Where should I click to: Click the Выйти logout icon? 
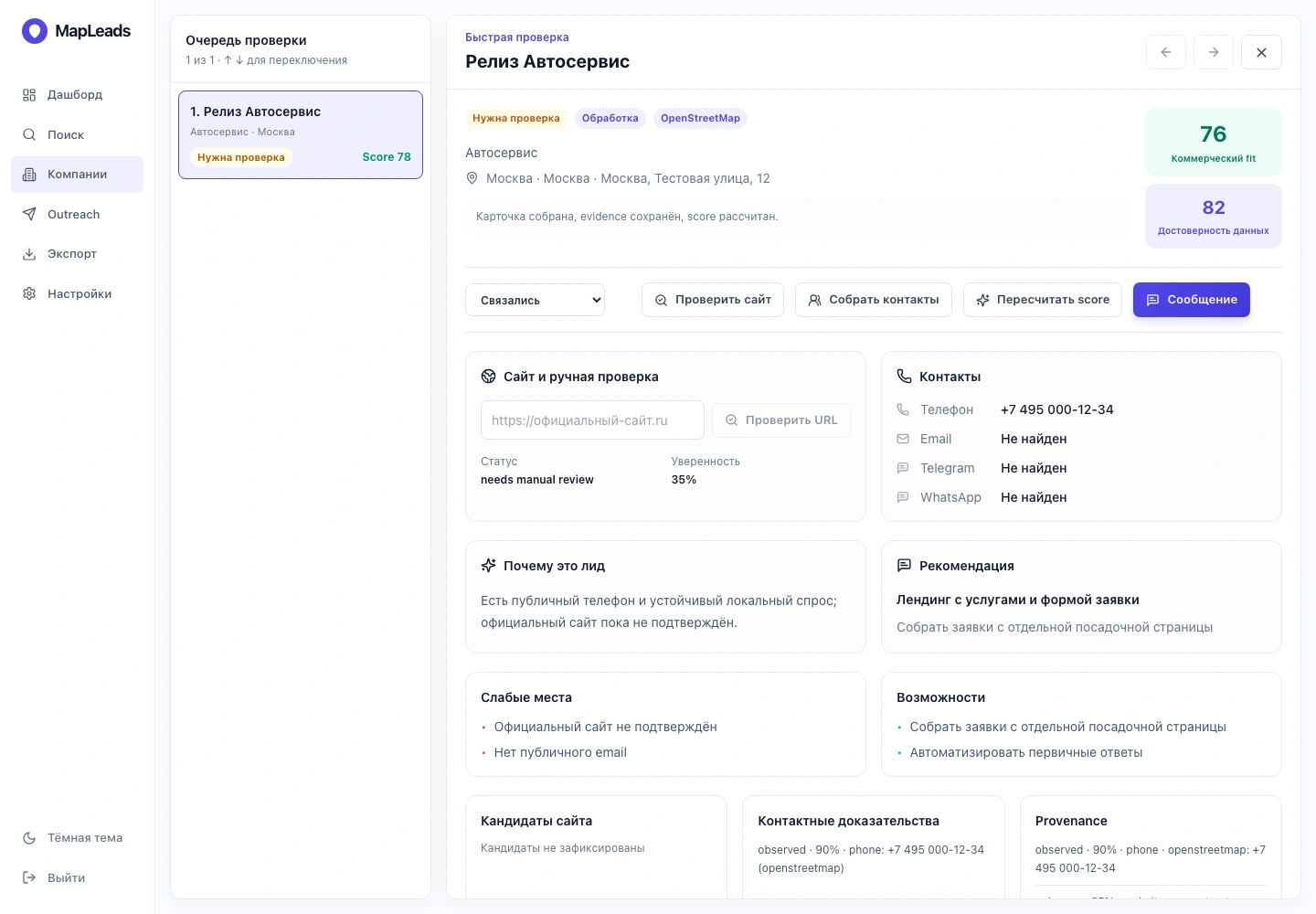point(29,877)
